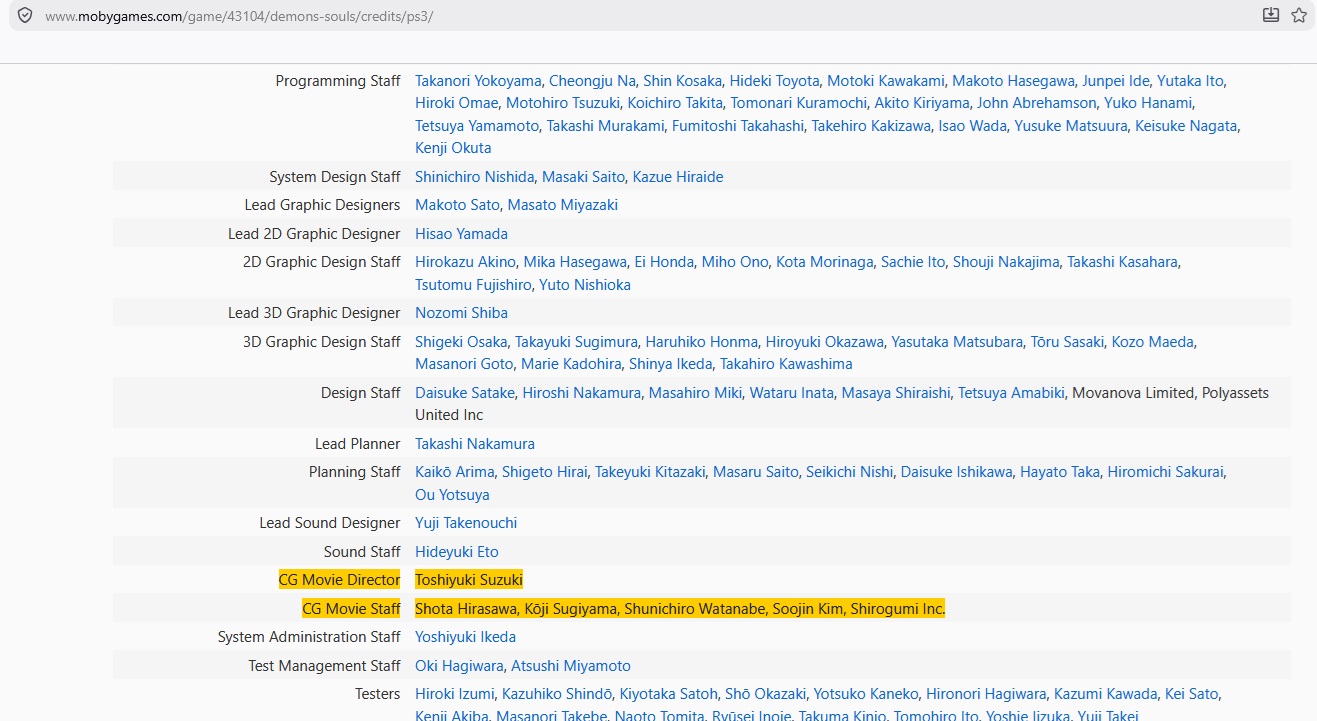Click the install page download icon
The width and height of the screenshot is (1317, 721).
click(1271, 15)
